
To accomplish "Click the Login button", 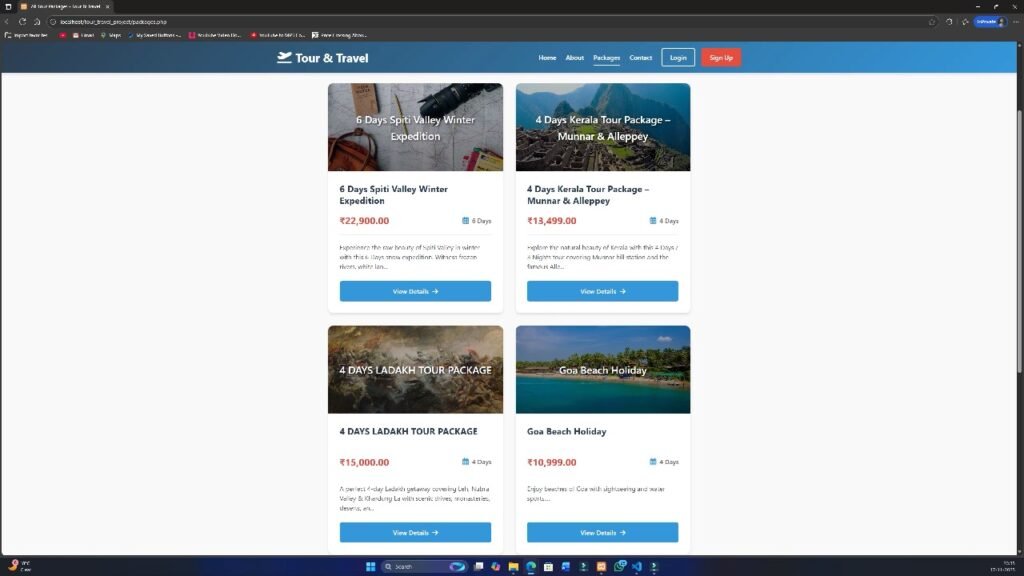I will pyautogui.click(x=678, y=57).
